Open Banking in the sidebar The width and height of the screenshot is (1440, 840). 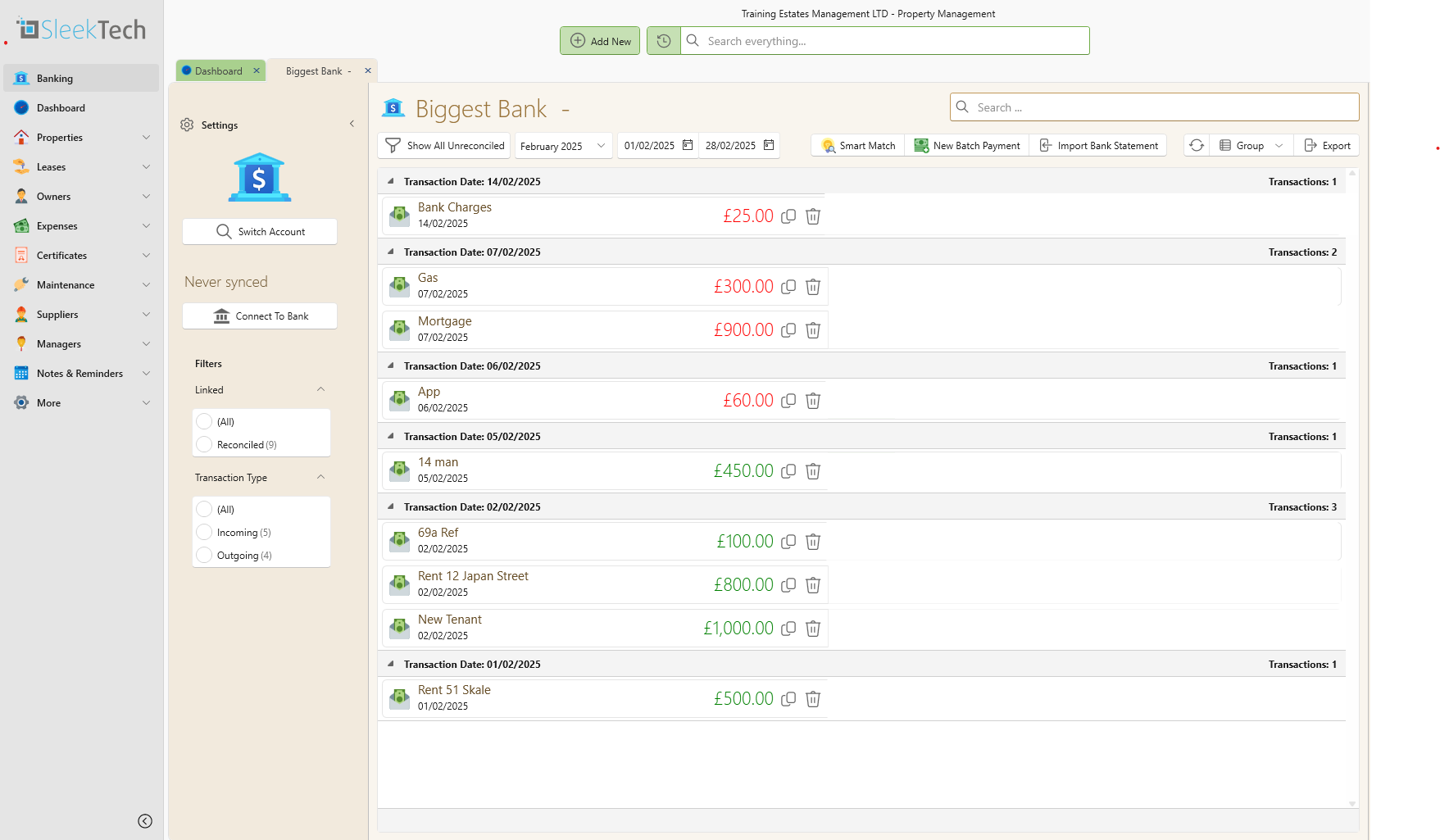click(x=82, y=78)
